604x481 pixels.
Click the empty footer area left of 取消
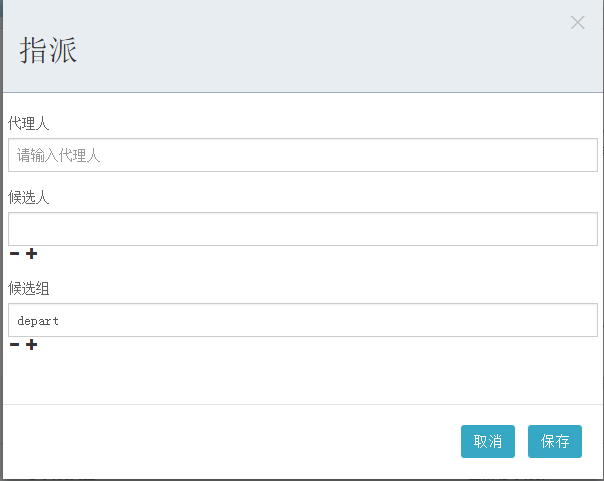(x=230, y=441)
